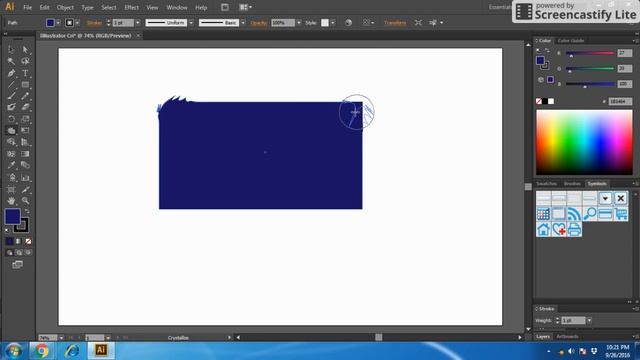Click the Transform link in the control bar
640x360 pixels.
click(395, 23)
